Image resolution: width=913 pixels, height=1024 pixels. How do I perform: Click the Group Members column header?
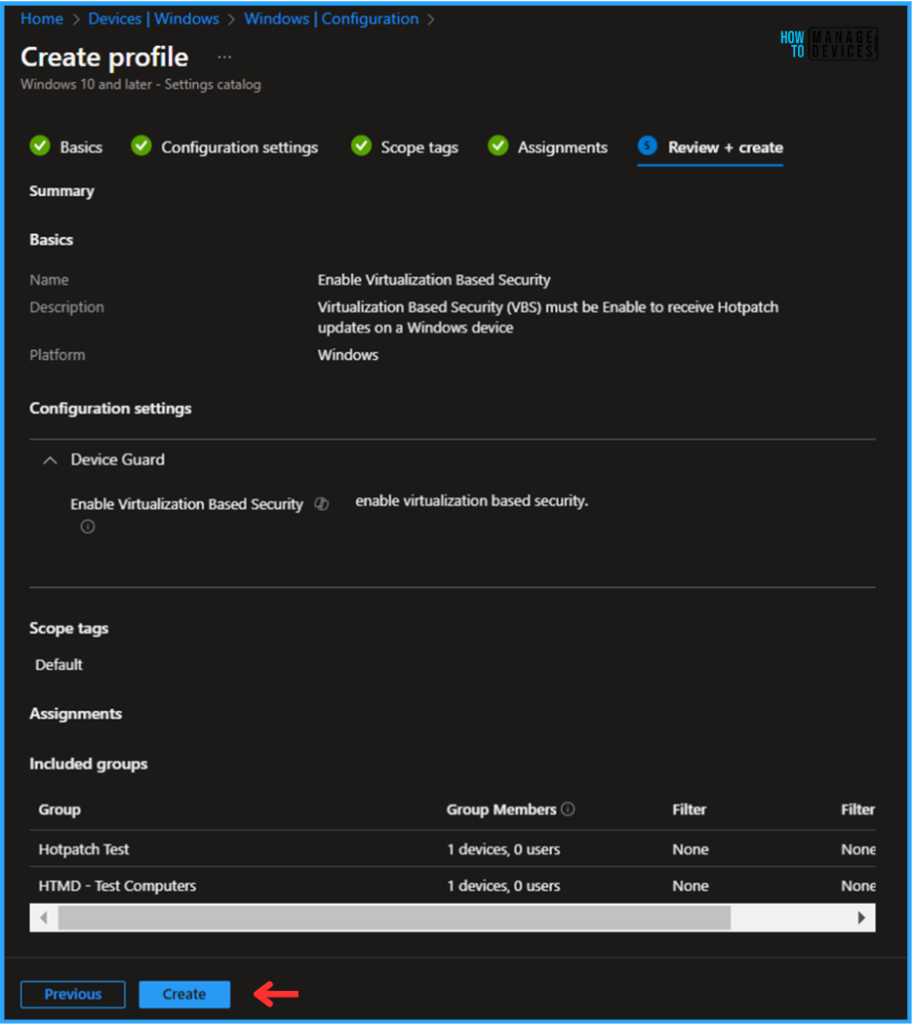pyautogui.click(x=501, y=809)
